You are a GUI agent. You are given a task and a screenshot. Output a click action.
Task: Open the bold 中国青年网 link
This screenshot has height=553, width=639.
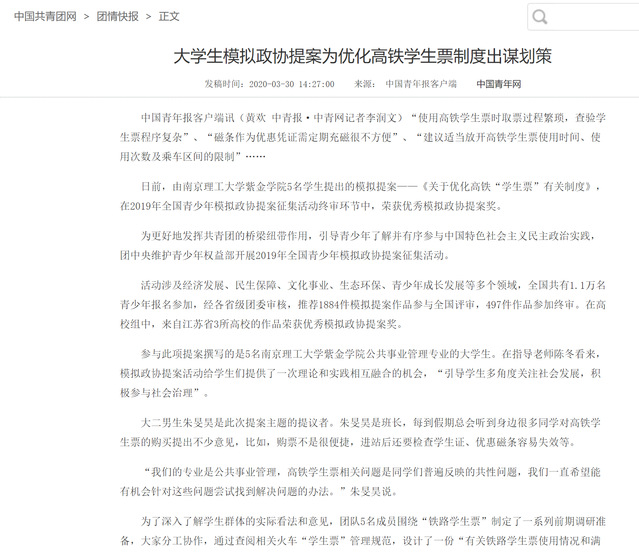click(x=498, y=84)
